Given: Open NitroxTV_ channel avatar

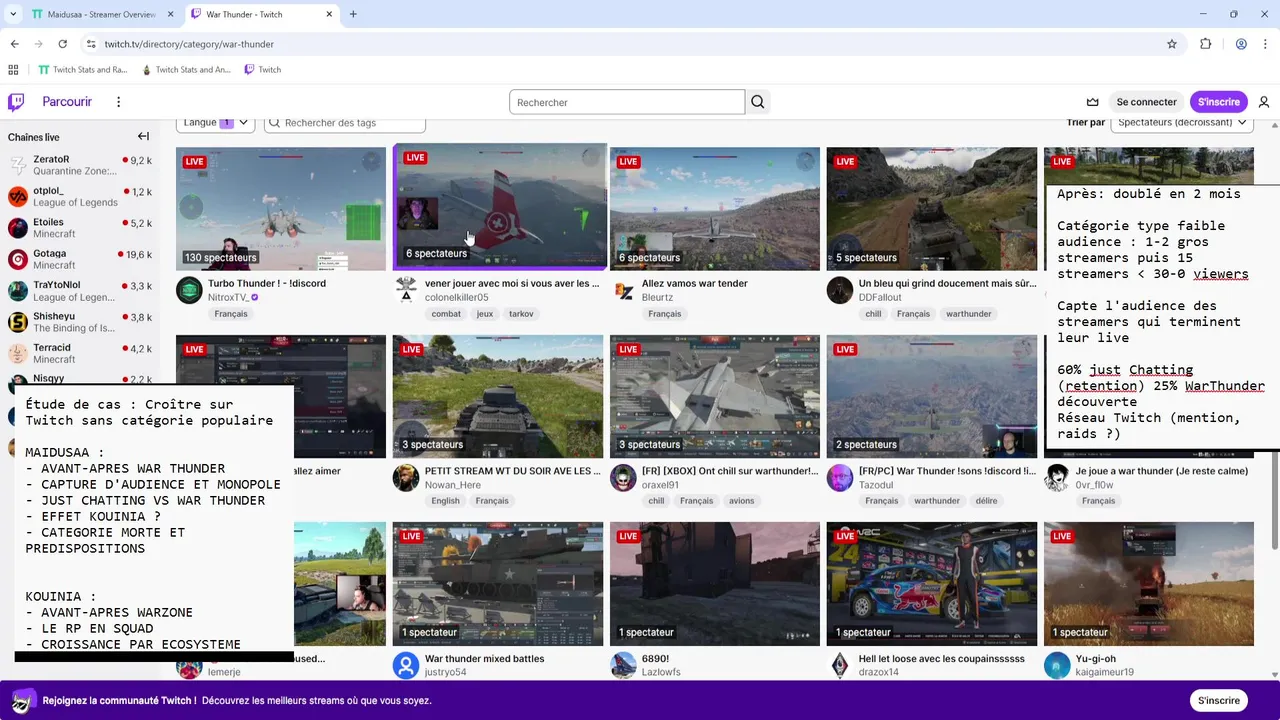Looking at the screenshot, I should (189, 291).
